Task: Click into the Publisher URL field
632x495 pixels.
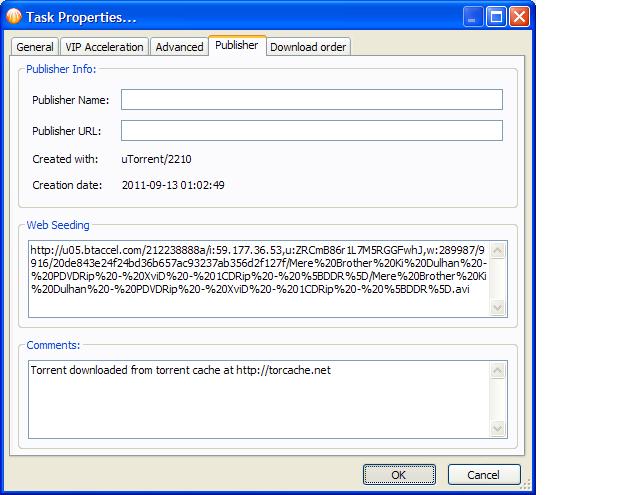Action: (x=311, y=131)
